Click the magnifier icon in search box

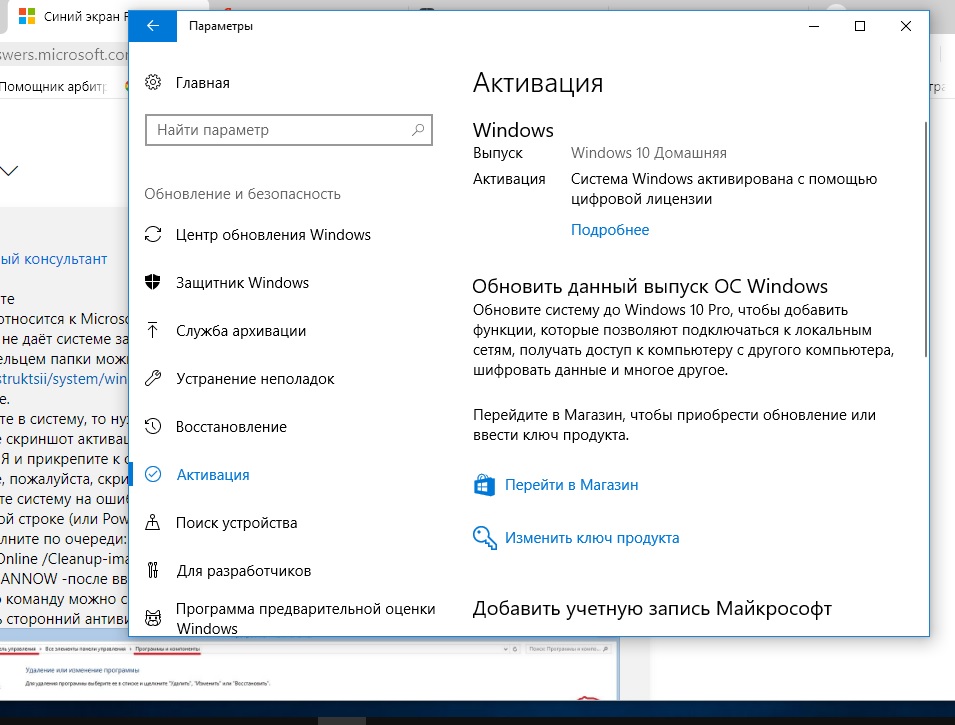click(418, 130)
